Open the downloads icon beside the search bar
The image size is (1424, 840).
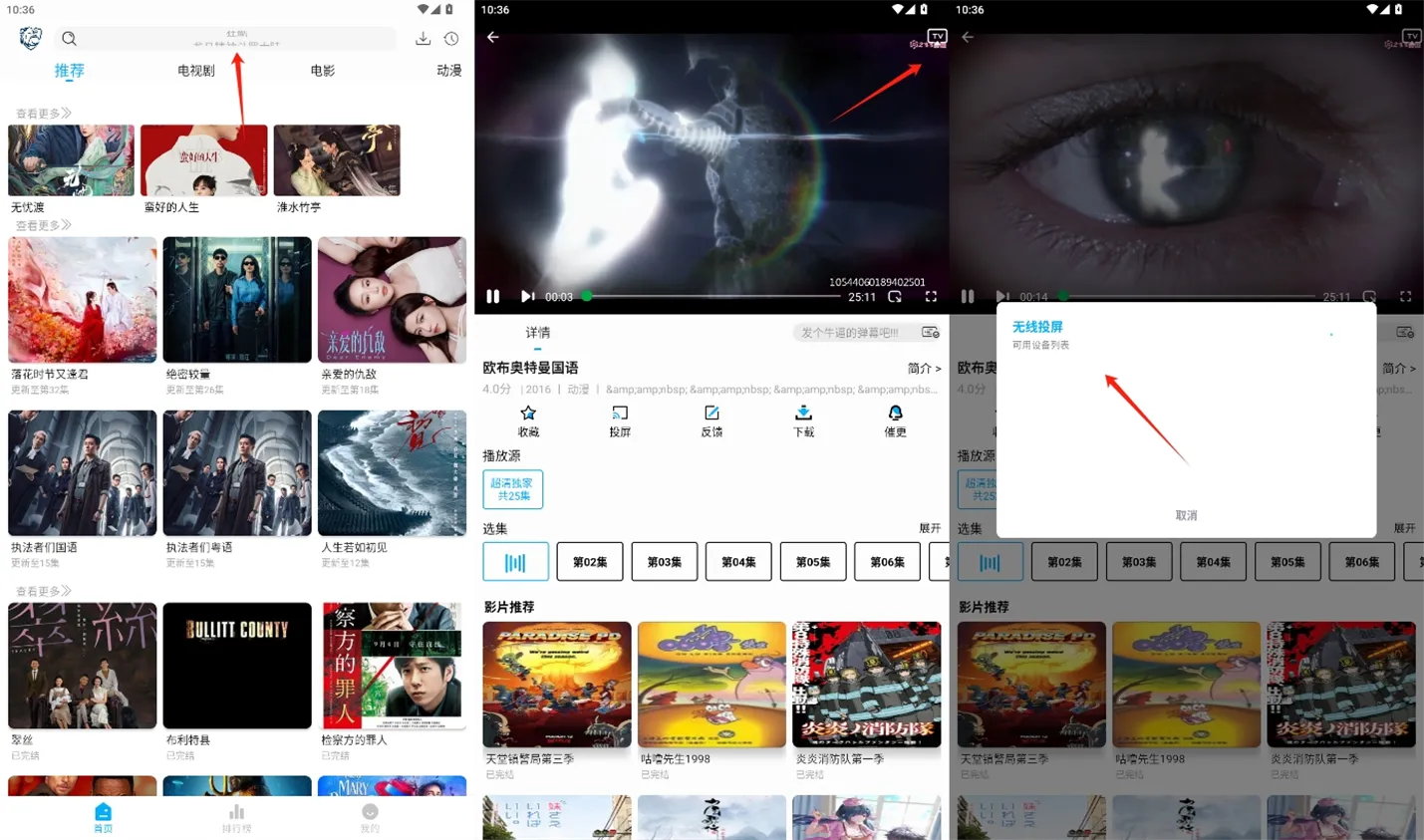(423, 39)
